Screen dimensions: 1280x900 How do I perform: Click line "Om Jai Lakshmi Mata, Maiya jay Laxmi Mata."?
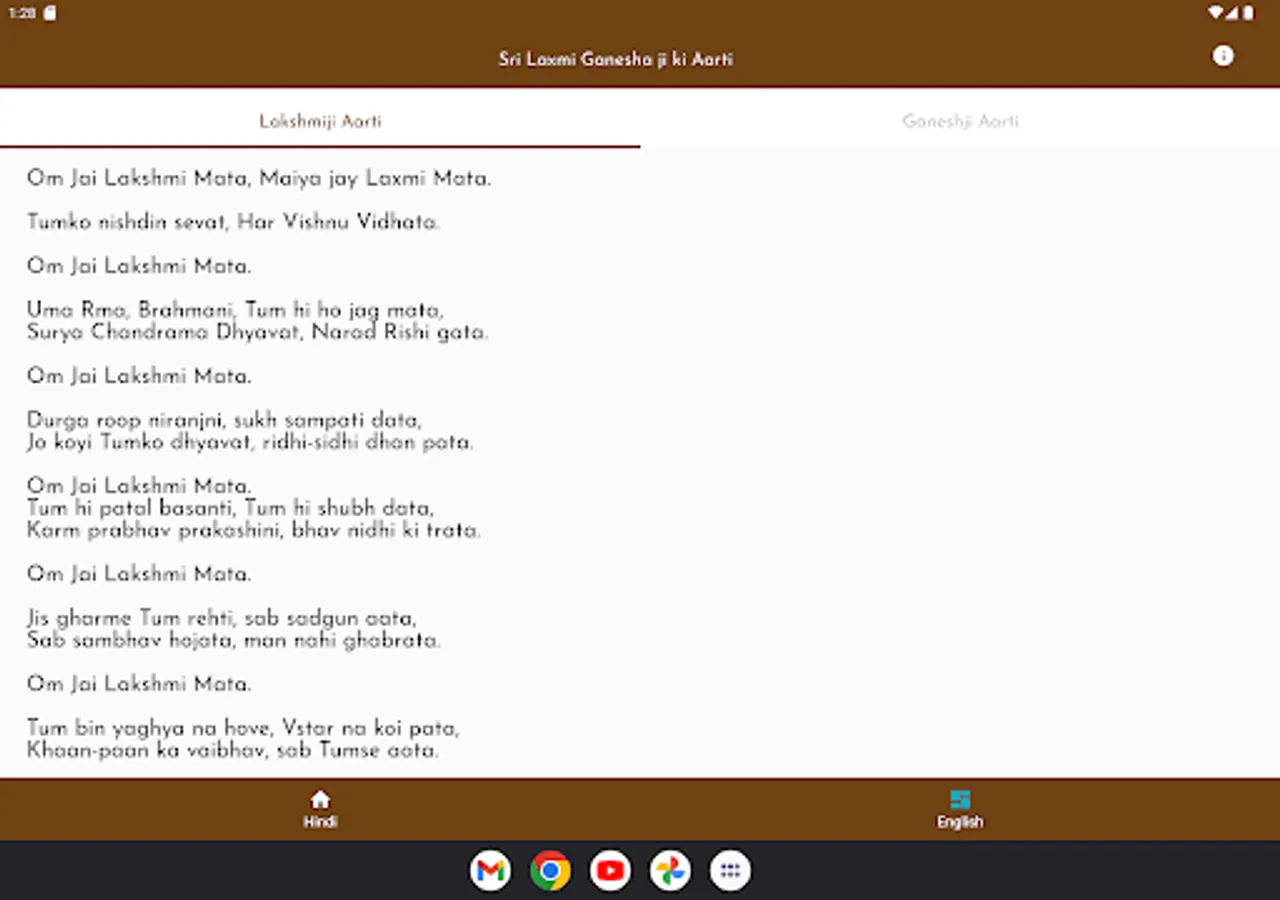click(x=259, y=179)
